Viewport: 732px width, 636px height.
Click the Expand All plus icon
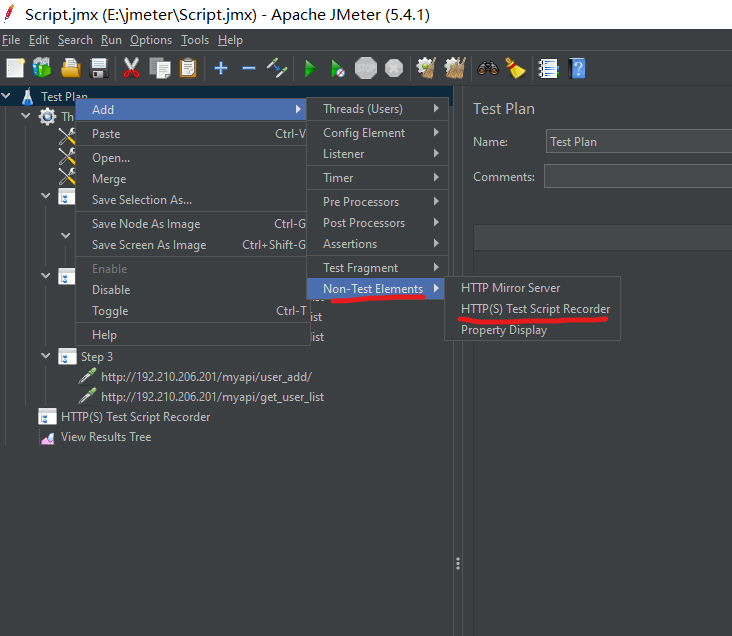[x=221, y=69]
